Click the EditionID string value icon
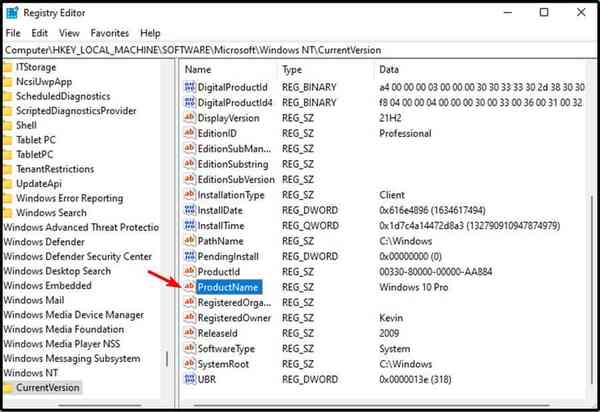600x412 pixels. (190, 133)
